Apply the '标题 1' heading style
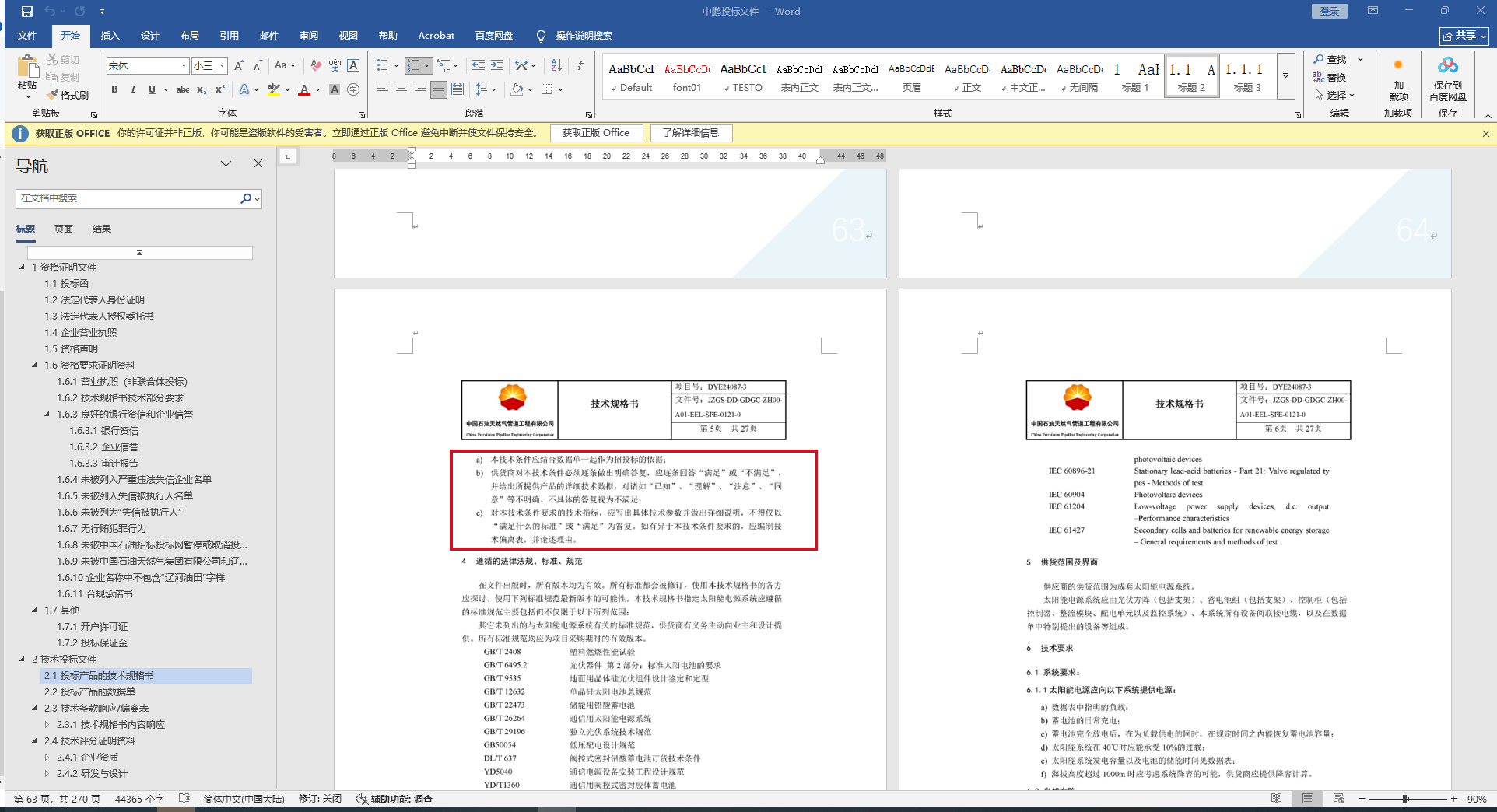 click(1135, 76)
